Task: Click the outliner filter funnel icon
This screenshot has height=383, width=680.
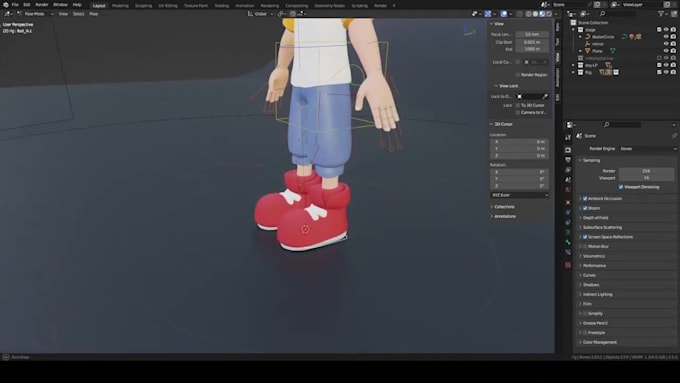Action: [x=661, y=14]
